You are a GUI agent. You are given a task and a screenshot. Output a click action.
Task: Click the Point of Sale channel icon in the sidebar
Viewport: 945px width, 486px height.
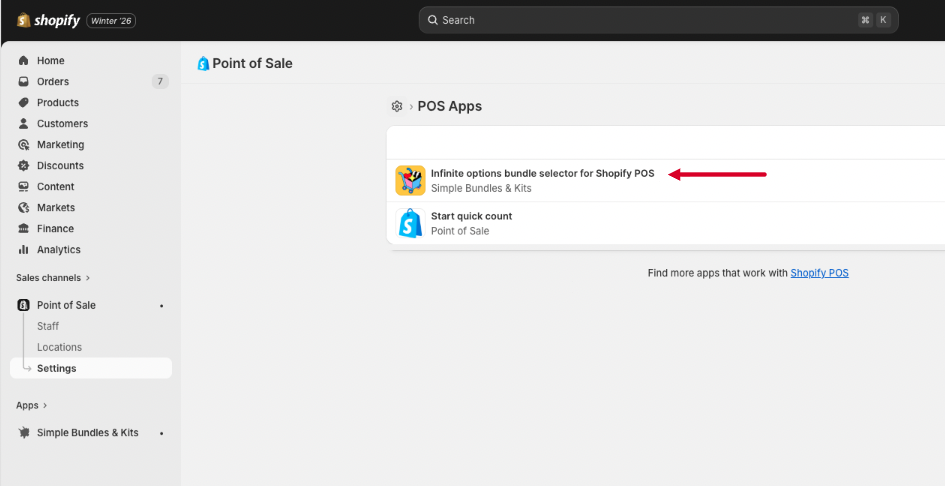[24, 305]
